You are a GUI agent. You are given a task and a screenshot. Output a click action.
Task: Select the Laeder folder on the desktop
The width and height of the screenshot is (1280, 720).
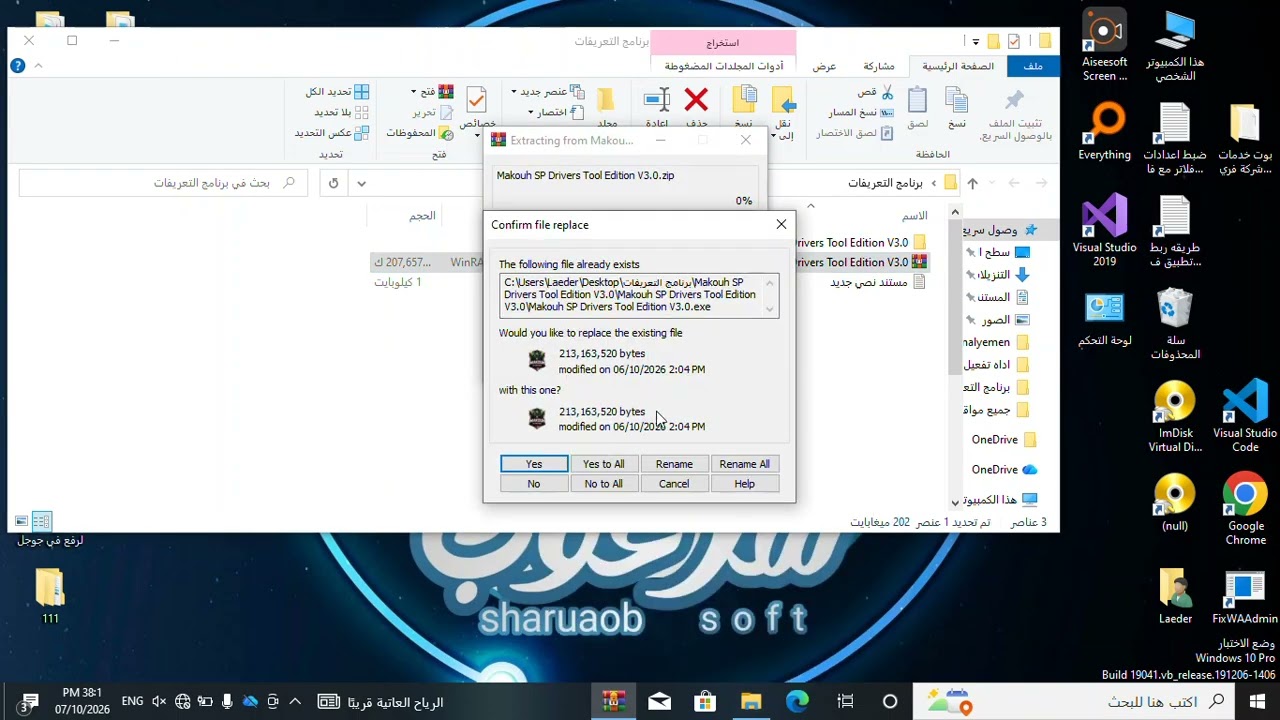point(1175,597)
